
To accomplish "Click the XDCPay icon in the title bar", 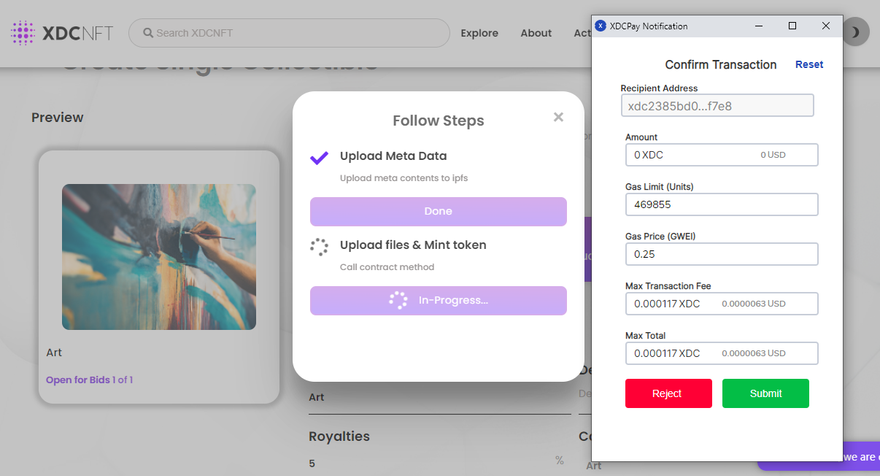I will [600, 26].
